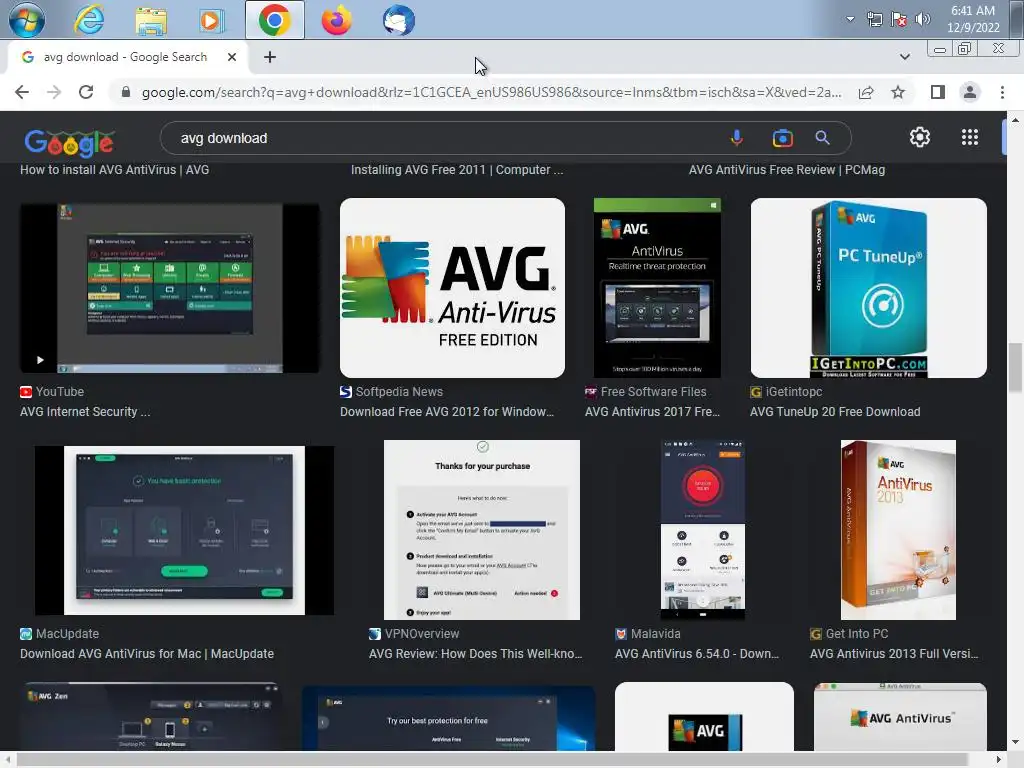This screenshot has height=768, width=1024.
Task: Submit search with magnifier icon
Action: (x=822, y=138)
